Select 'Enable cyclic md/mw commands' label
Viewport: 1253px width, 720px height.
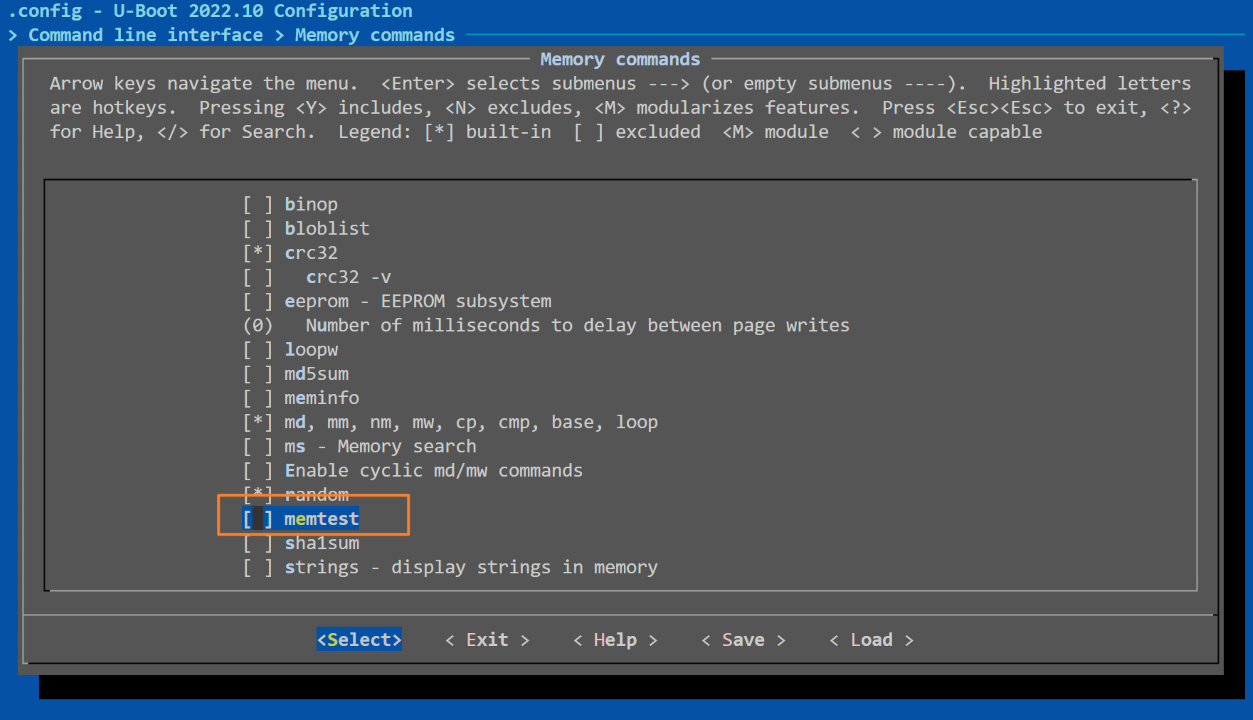(434, 470)
